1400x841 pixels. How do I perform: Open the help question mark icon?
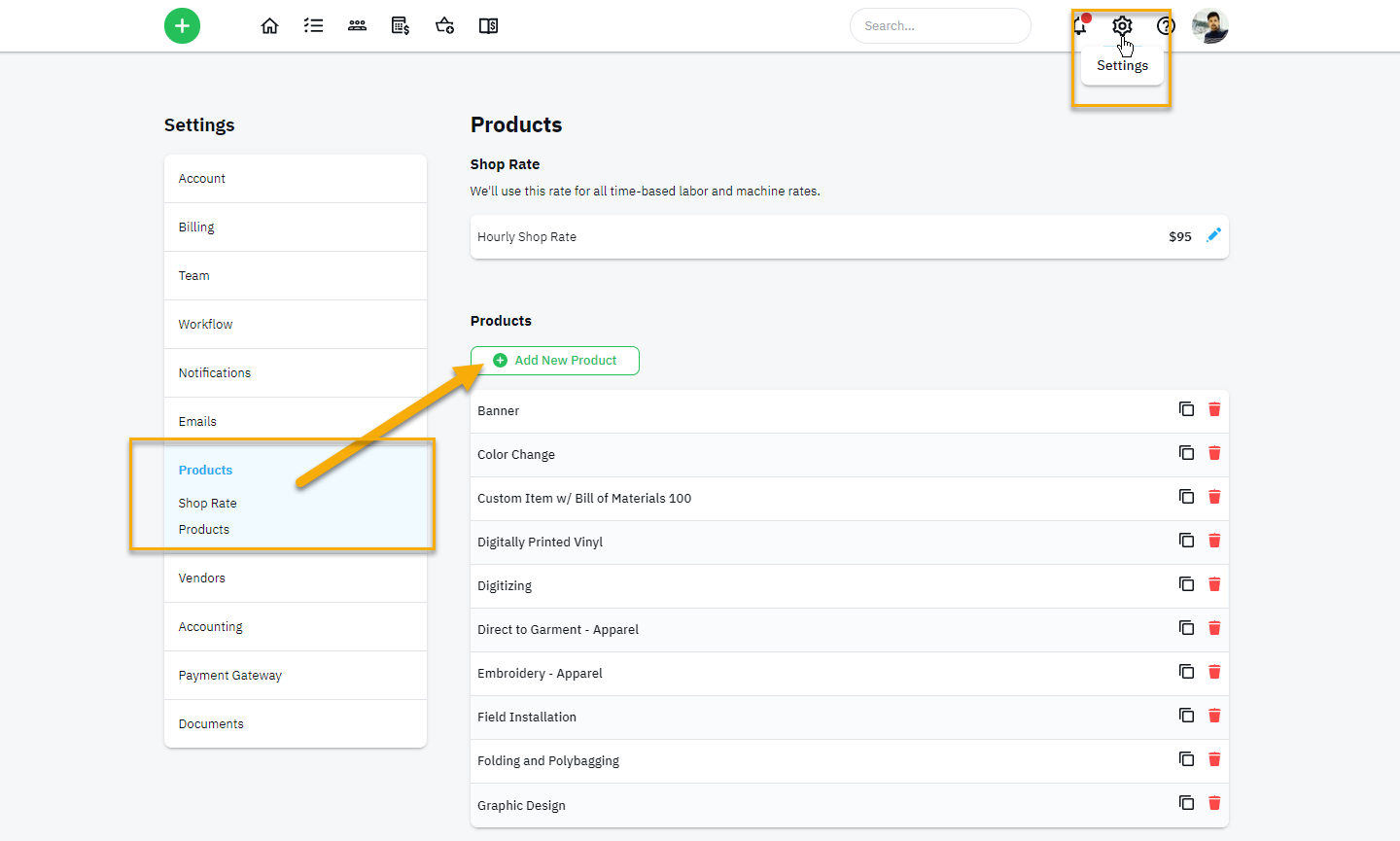click(x=1166, y=26)
